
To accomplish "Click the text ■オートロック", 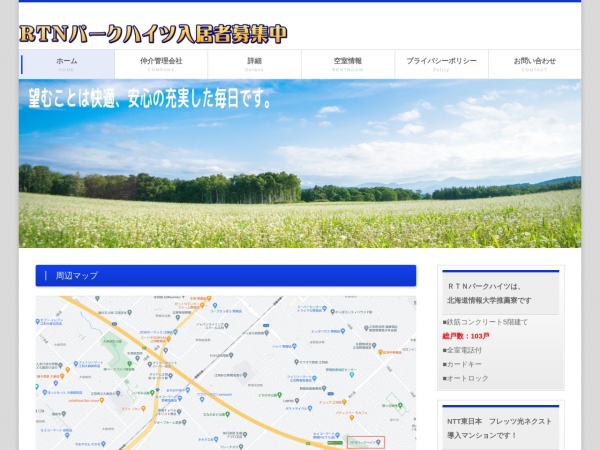I will click(466, 378).
